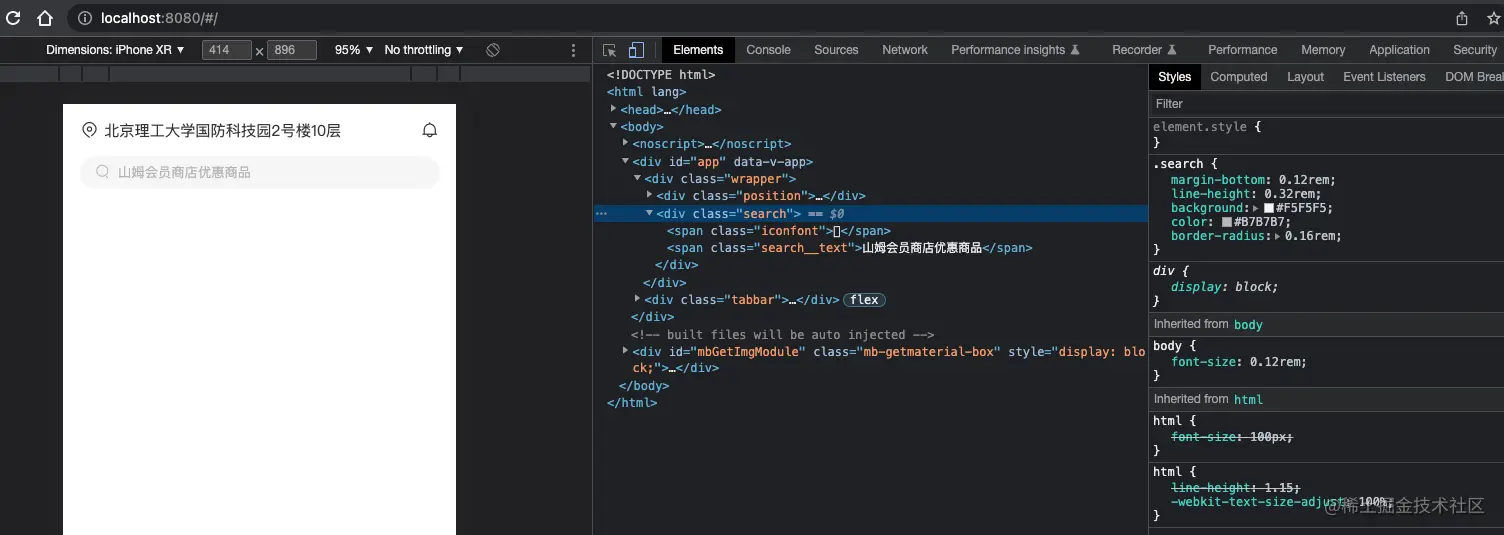This screenshot has height=535, width=1504.
Task: Tap the address text 北京理工大学国防科技园2号楼10层
Action: click(222, 130)
